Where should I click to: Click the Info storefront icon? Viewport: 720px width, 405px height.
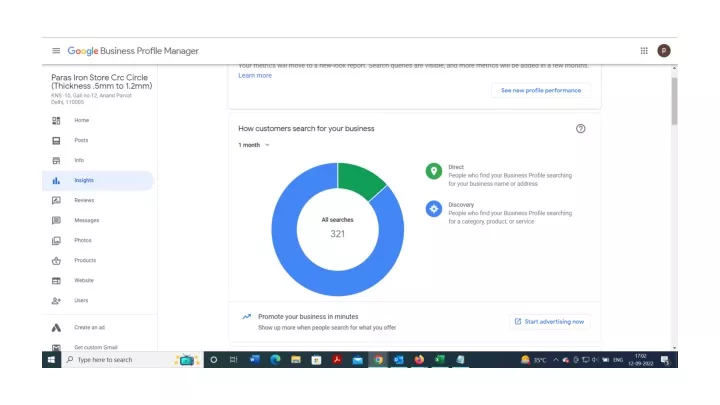coord(56,161)
